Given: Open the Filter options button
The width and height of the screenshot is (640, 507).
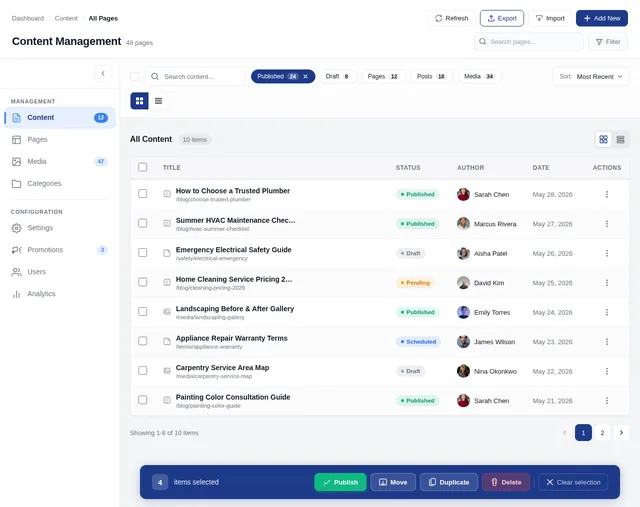Looking at the screenshot, I should [608, 42].
